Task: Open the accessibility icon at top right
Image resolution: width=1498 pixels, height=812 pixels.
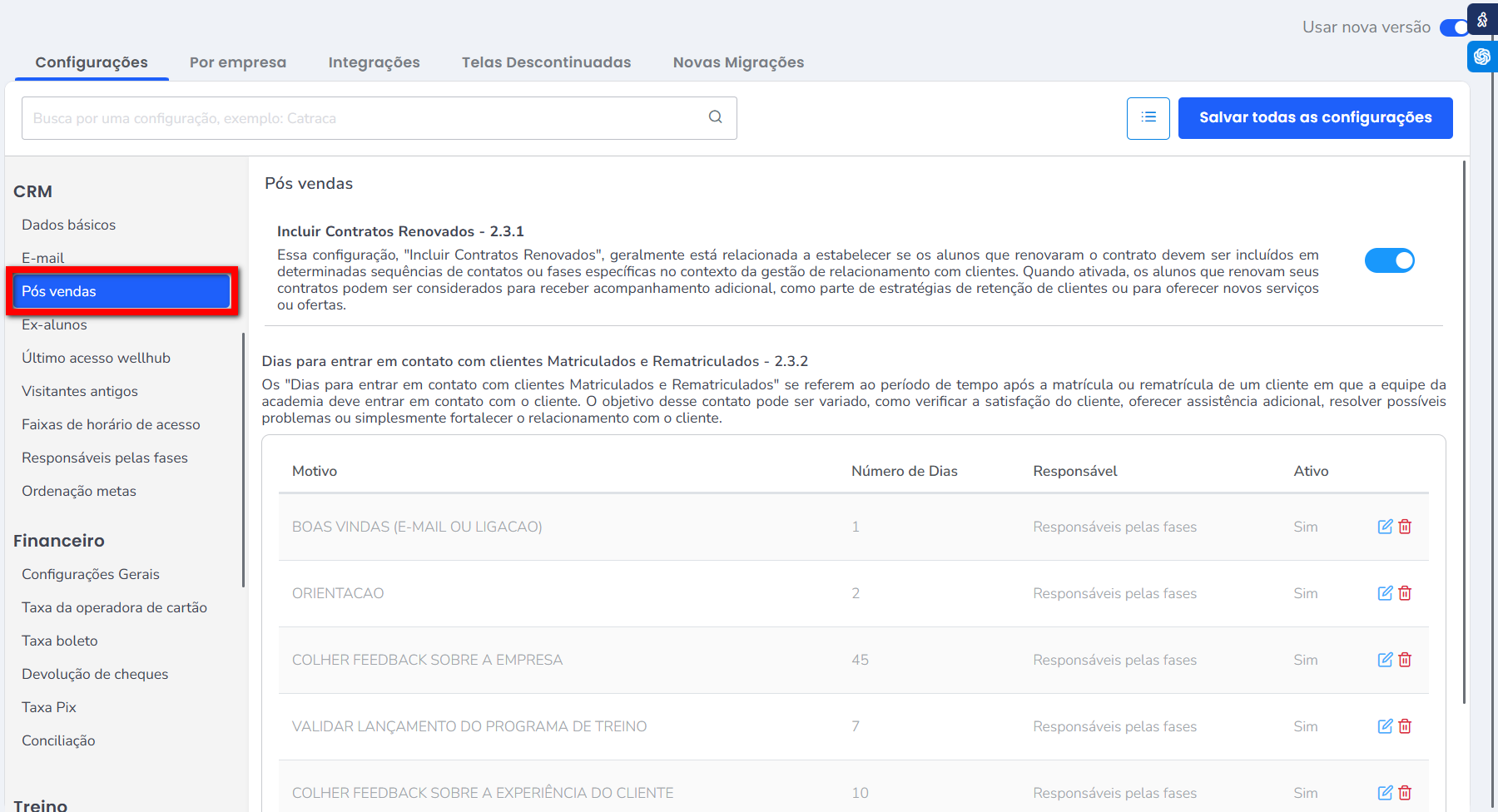Action: coord(1482,19)
